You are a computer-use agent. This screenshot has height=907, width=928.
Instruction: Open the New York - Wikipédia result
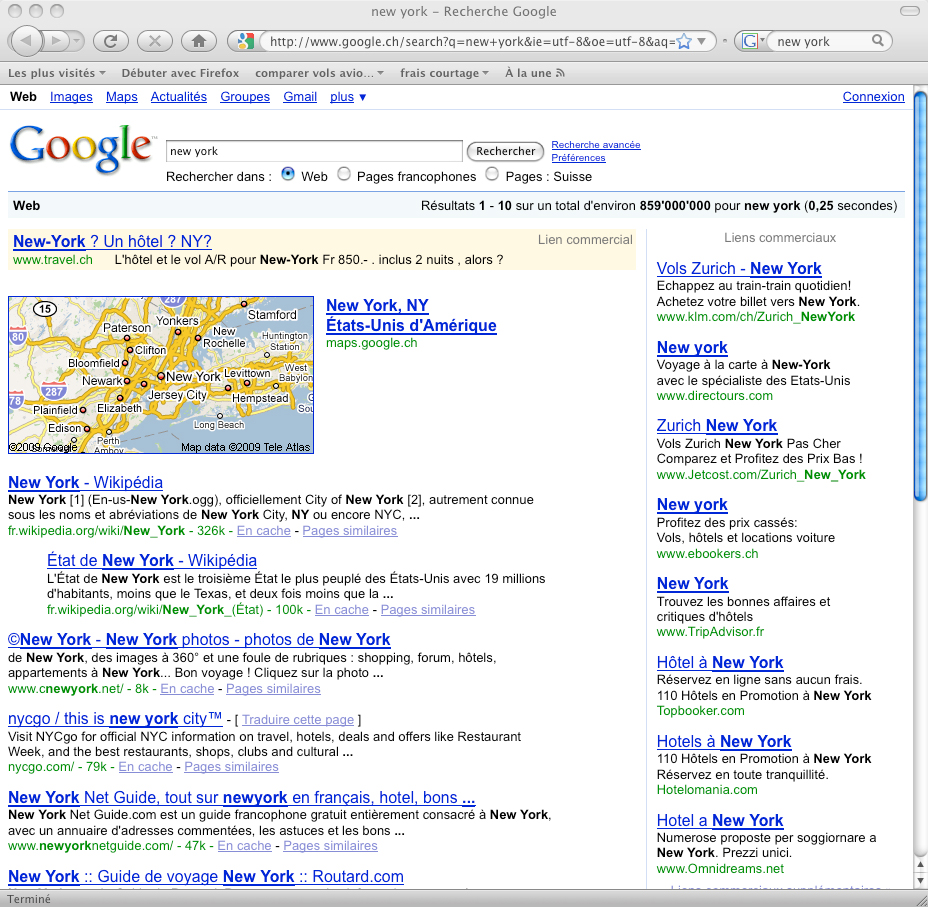[85, 482]
